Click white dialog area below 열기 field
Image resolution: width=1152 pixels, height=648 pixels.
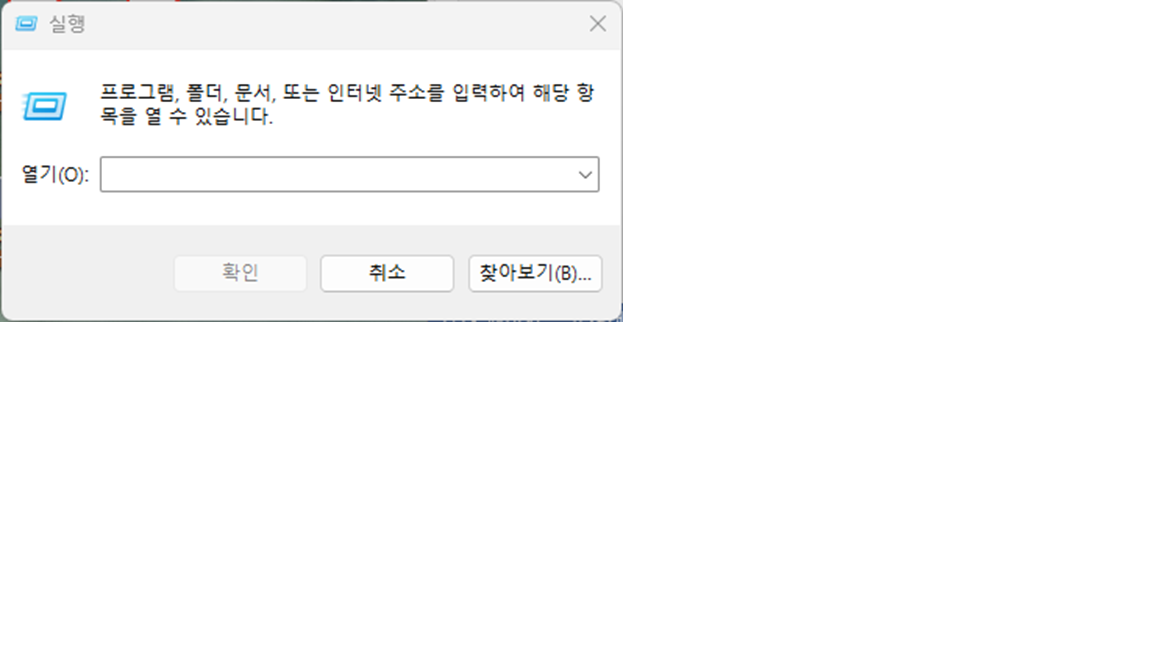350,209
